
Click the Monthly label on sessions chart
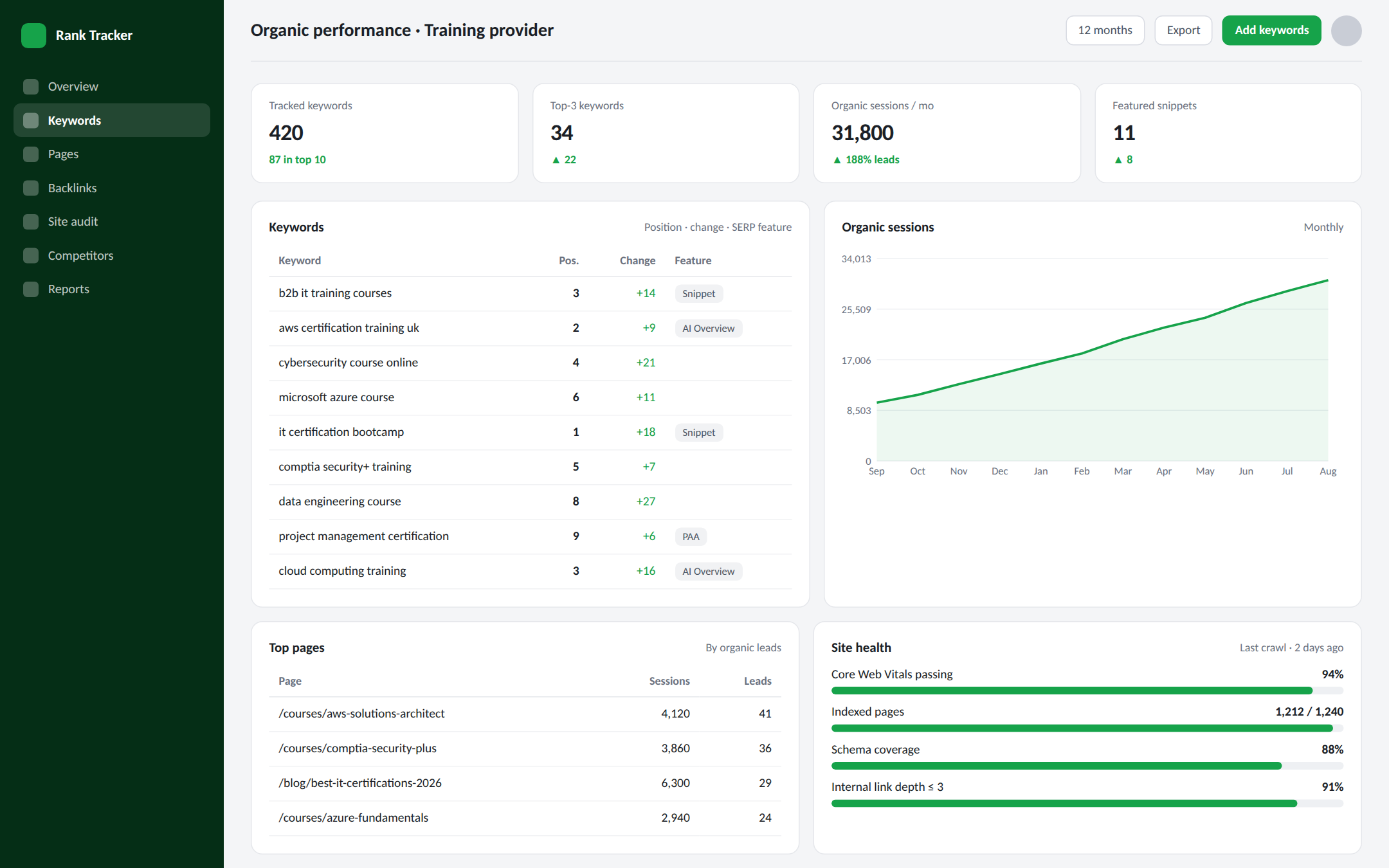1323,227
